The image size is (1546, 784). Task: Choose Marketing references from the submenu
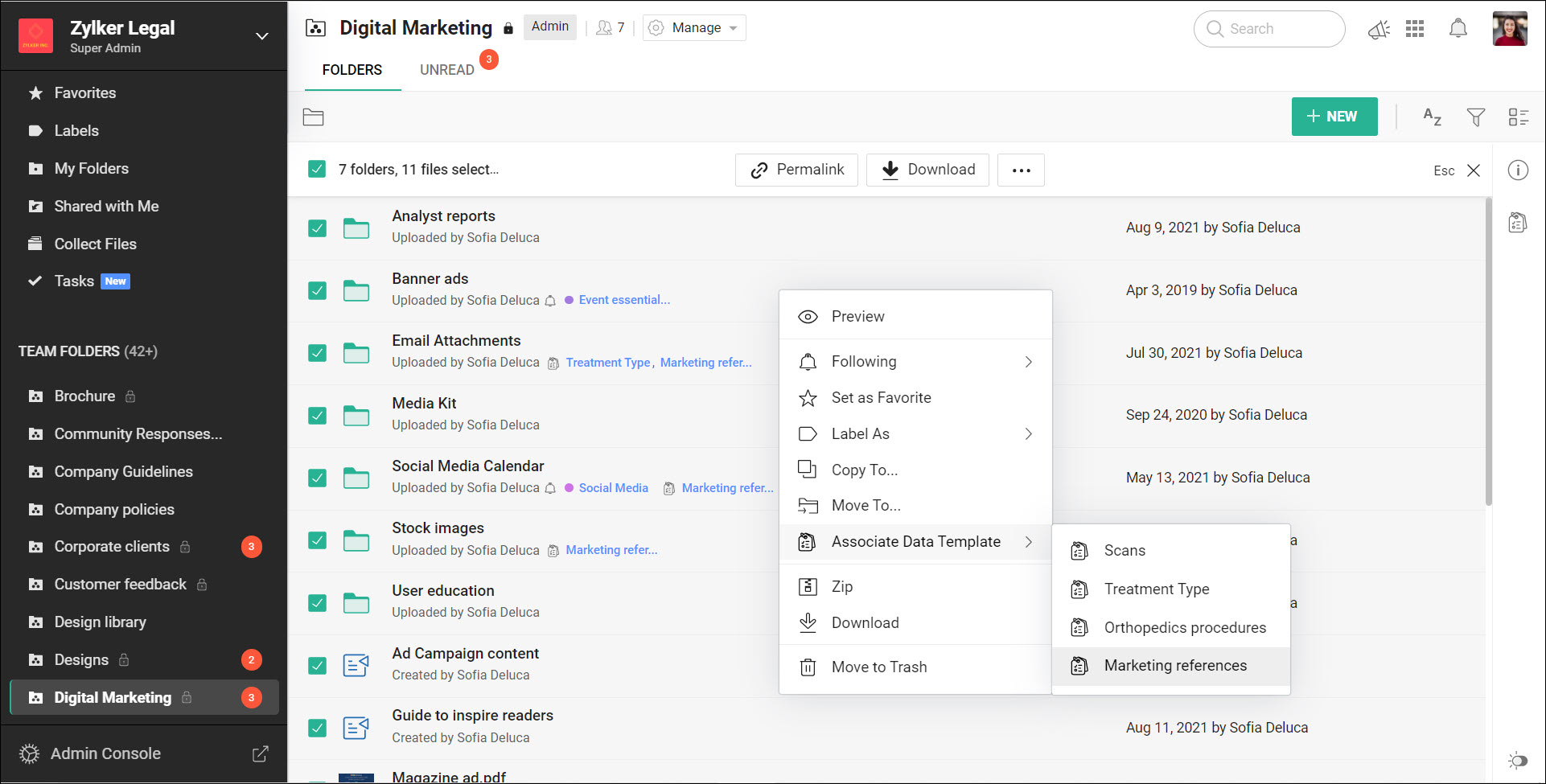(x=1174, y=665)
